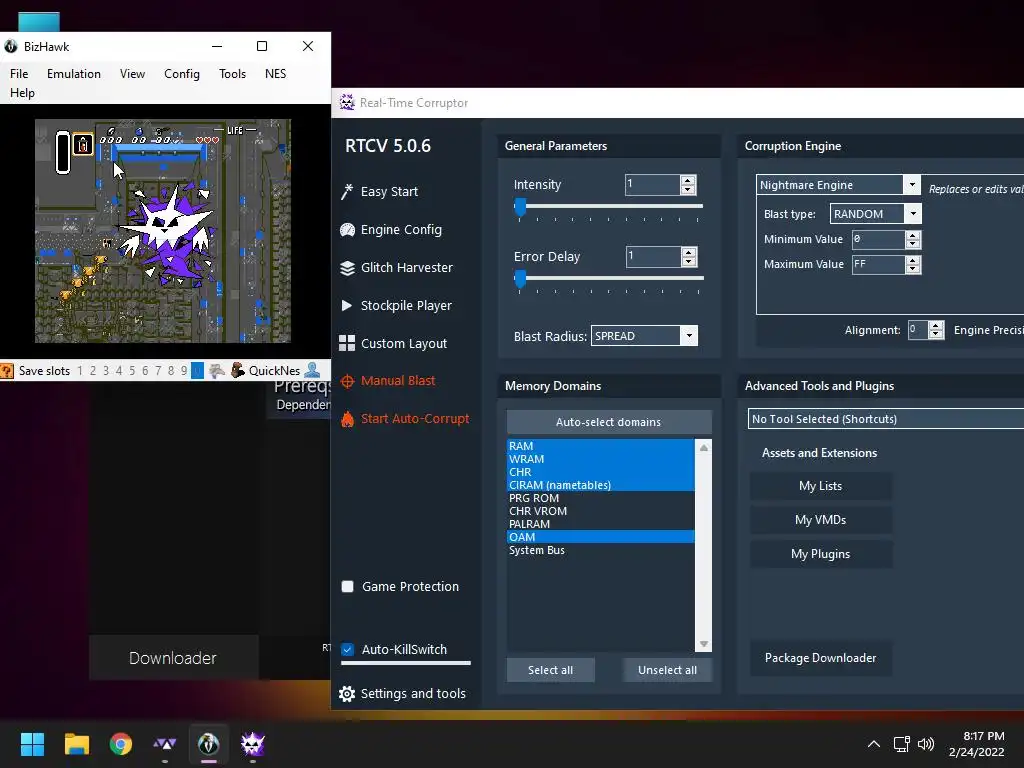Click Start Auto-Corrupt flame icon
The image size is (1024, 768).
[x=347, y=419]
